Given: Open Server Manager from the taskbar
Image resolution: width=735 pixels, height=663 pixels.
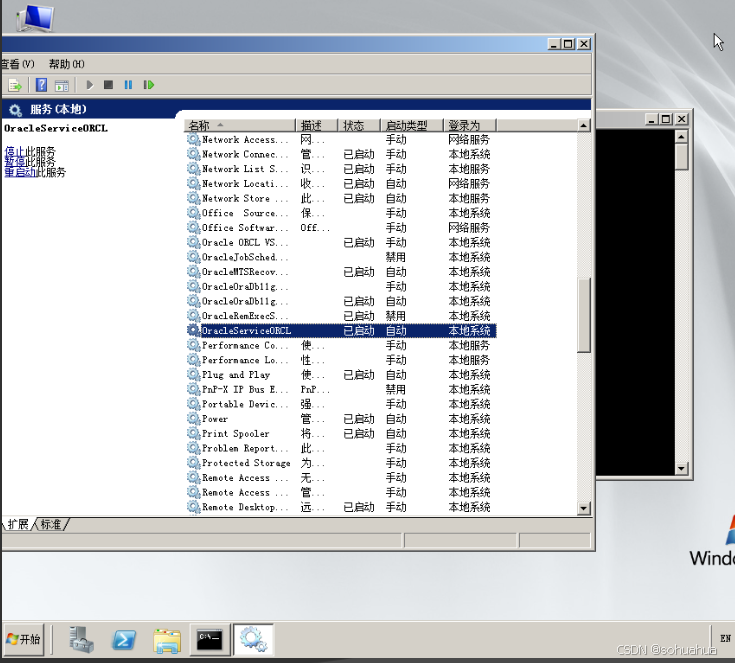Looking at the screenshot, I should (82, 639).
